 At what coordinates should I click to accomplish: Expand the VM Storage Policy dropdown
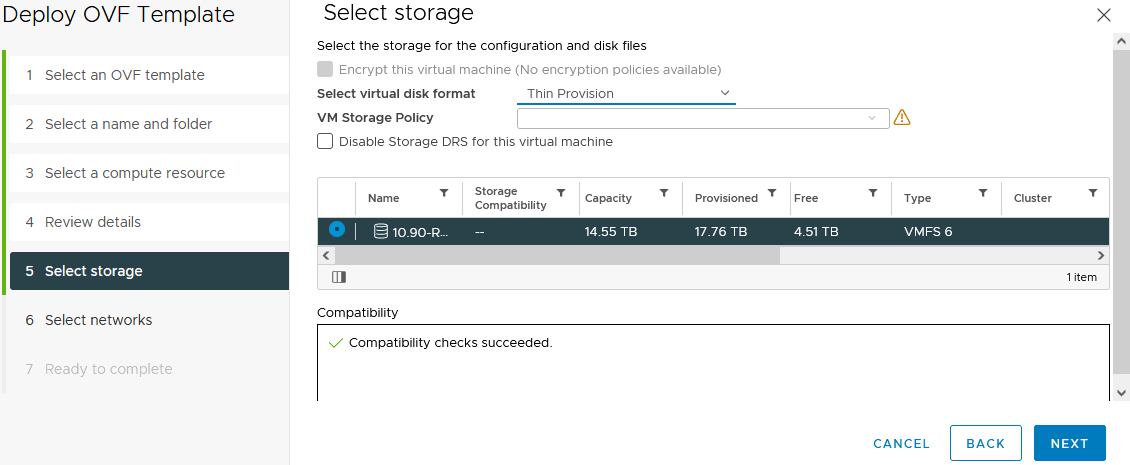click(702, 118)
